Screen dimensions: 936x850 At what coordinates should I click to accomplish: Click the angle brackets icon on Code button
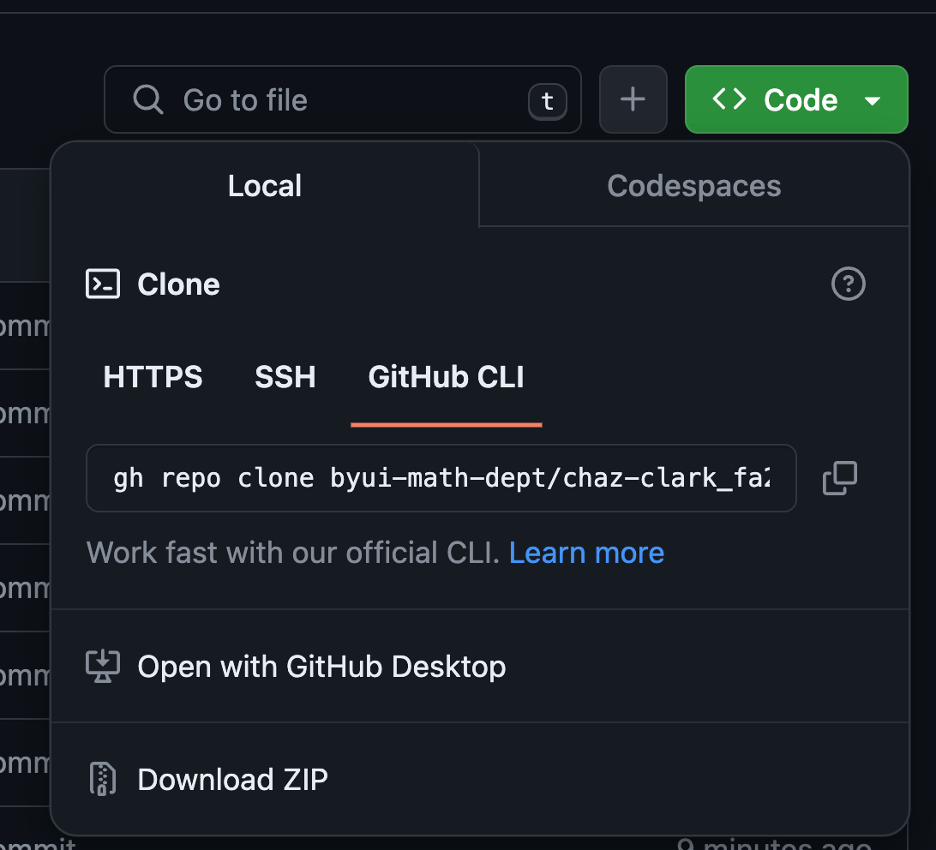pyautogui.click(x=729, y=100)
